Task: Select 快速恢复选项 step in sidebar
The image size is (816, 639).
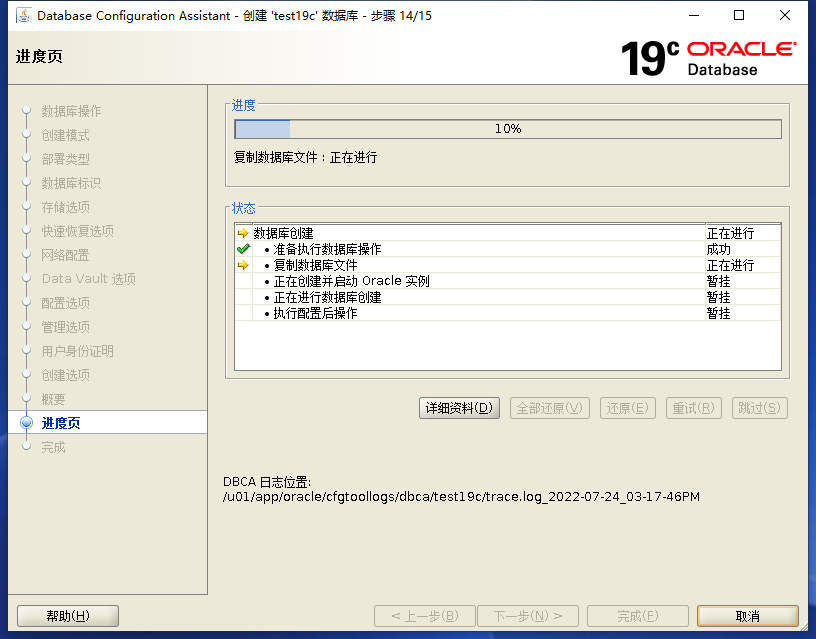Action: tap(78, 231)
